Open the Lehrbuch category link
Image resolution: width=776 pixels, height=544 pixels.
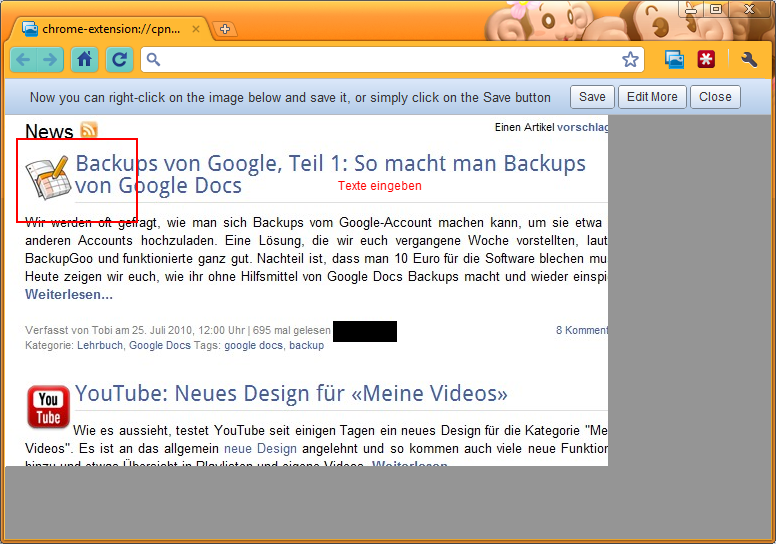pos(100,346)
